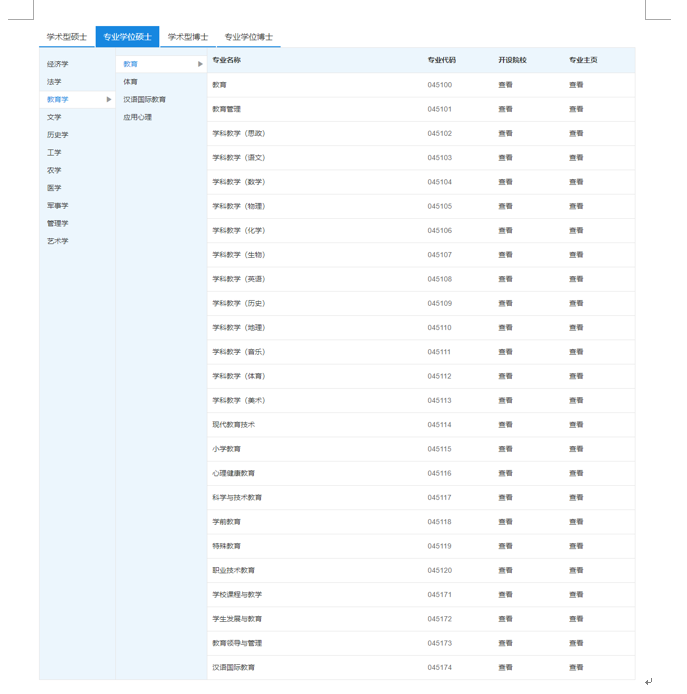Select 经济学 in the discipline list
Screen dimensions: 687x694
click(x=58, y=64)
